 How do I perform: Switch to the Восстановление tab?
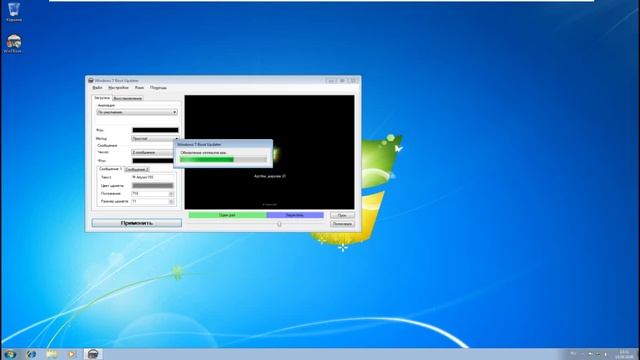pyautogui.click(x=128, y=98)
